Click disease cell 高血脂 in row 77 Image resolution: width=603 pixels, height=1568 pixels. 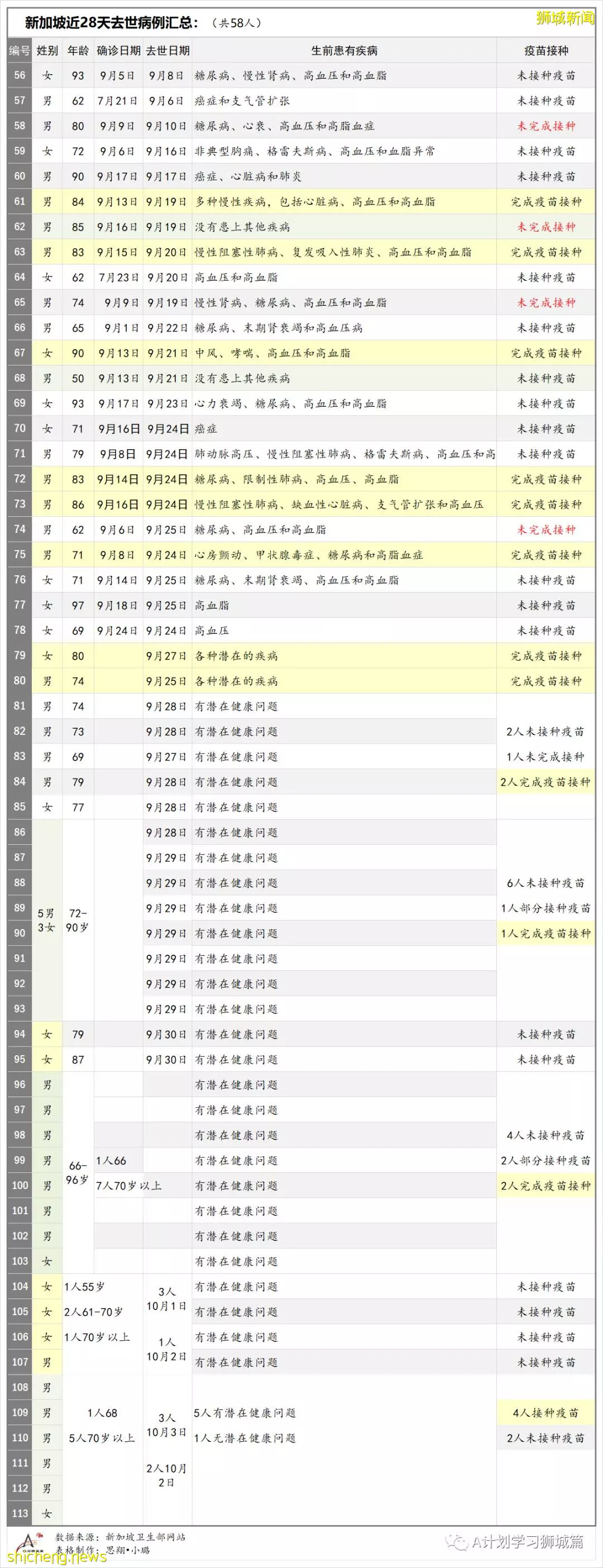(x=212, y=605)
